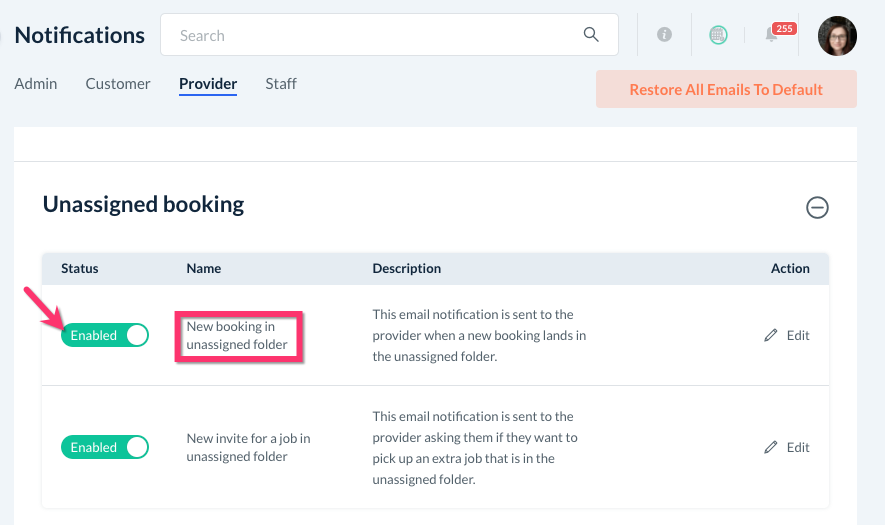Image resolution: width=885 pixels, height=525 pixels.
Task: Open the info icon in header
Action: [664, 35]
